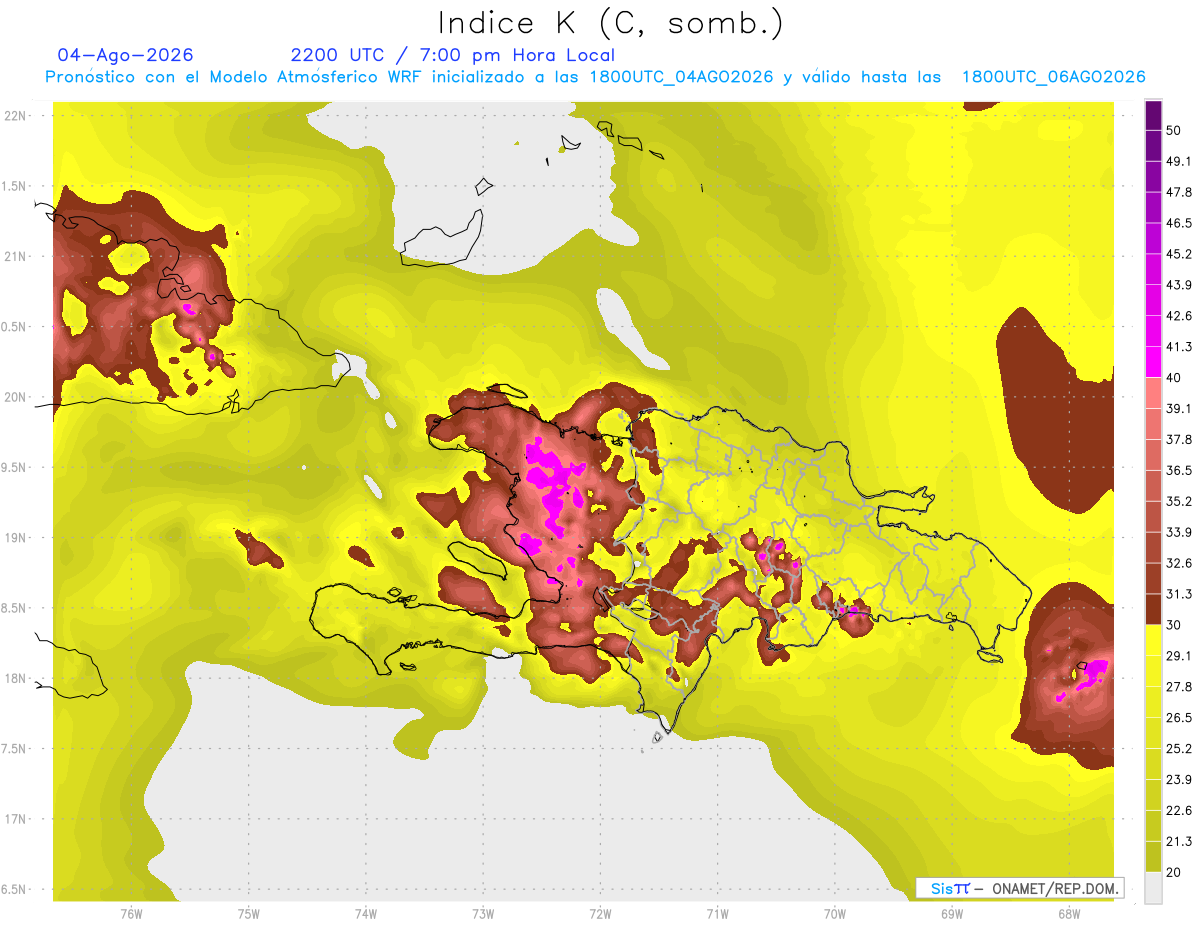Click the '72W' longitude label

click(x=600, y=913)
